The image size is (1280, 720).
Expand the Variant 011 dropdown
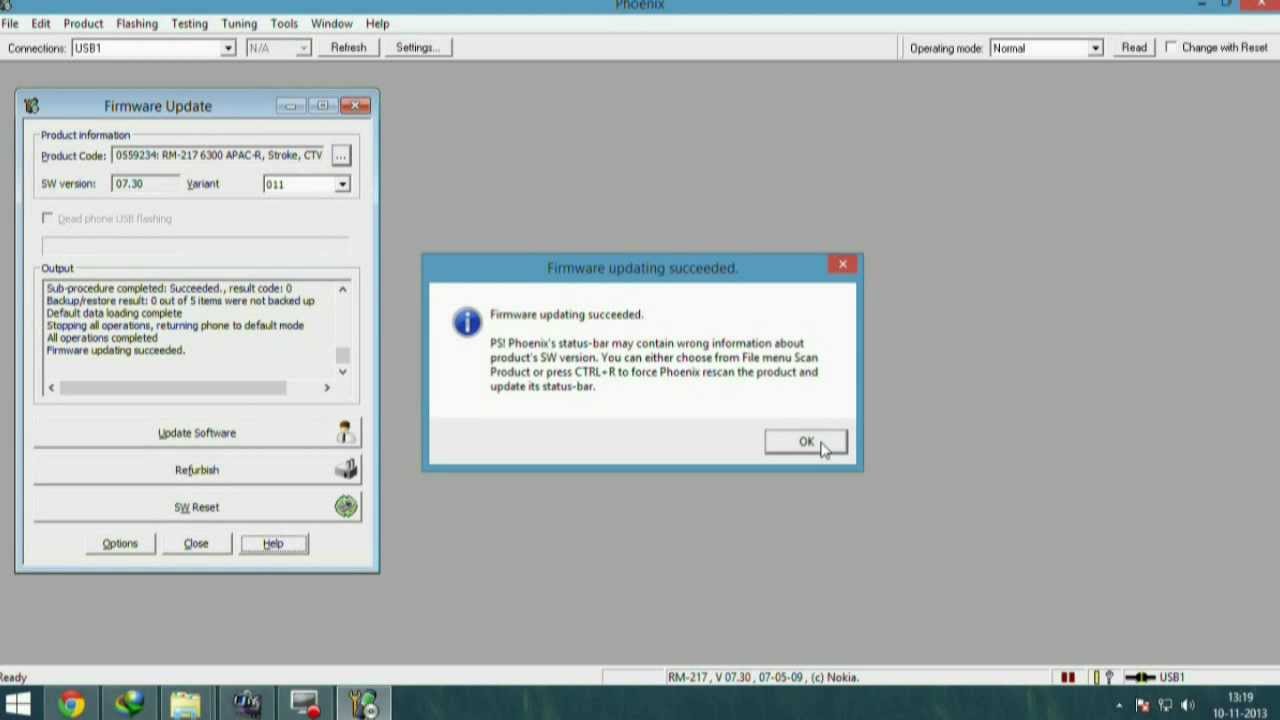pyautogui.click(x=342, y=184)
